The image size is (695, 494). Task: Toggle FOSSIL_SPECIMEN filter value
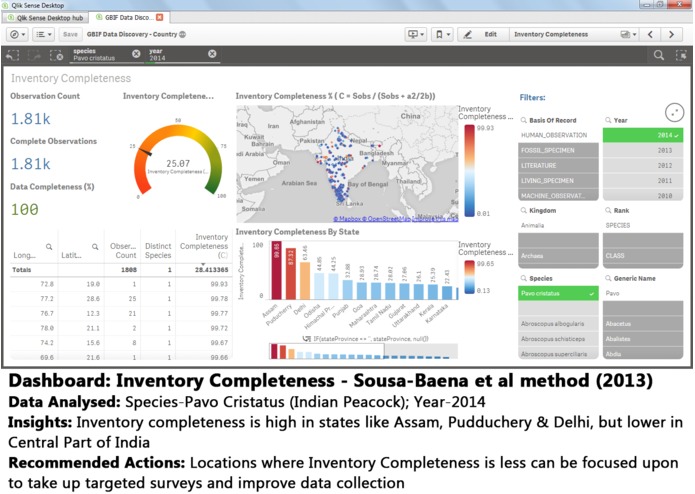558,150
